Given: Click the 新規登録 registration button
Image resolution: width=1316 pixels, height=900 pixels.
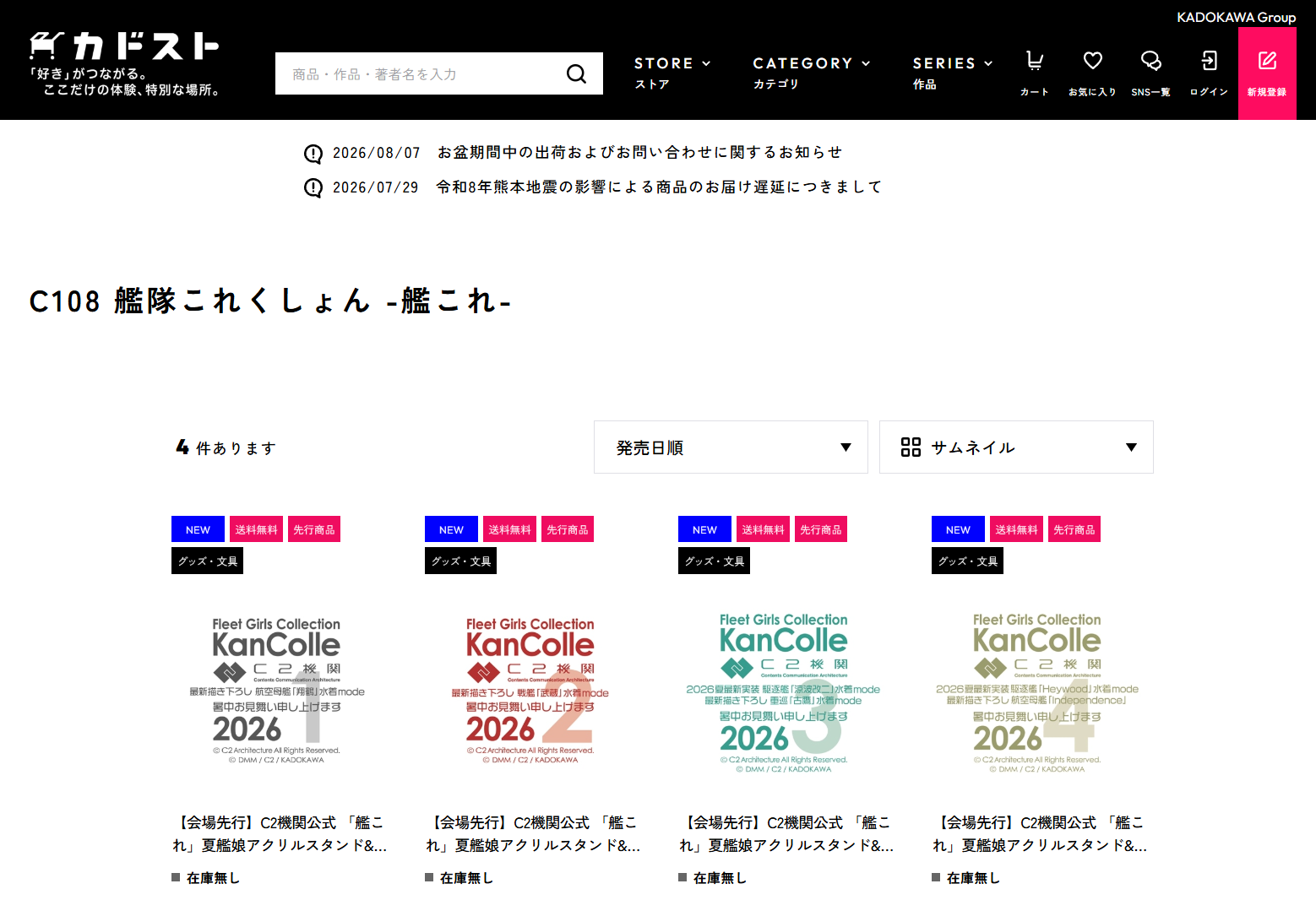Looking at the screenshot, I should (1267, 73).
